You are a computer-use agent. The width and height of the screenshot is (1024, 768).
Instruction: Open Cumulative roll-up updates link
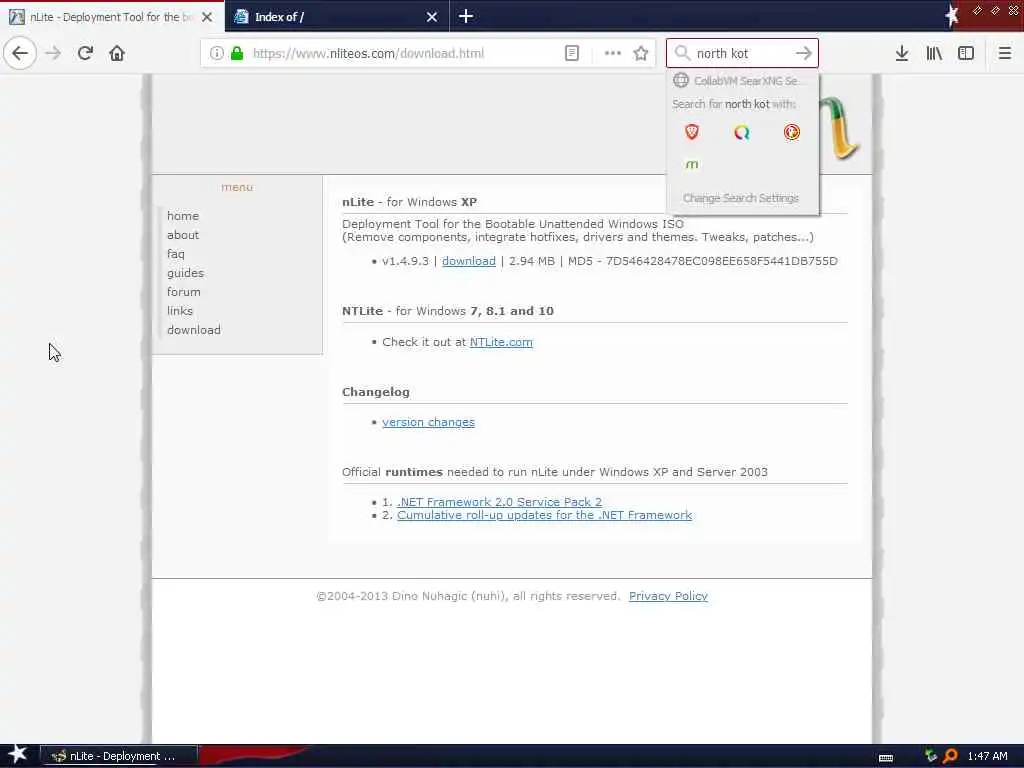coord(545,515)
